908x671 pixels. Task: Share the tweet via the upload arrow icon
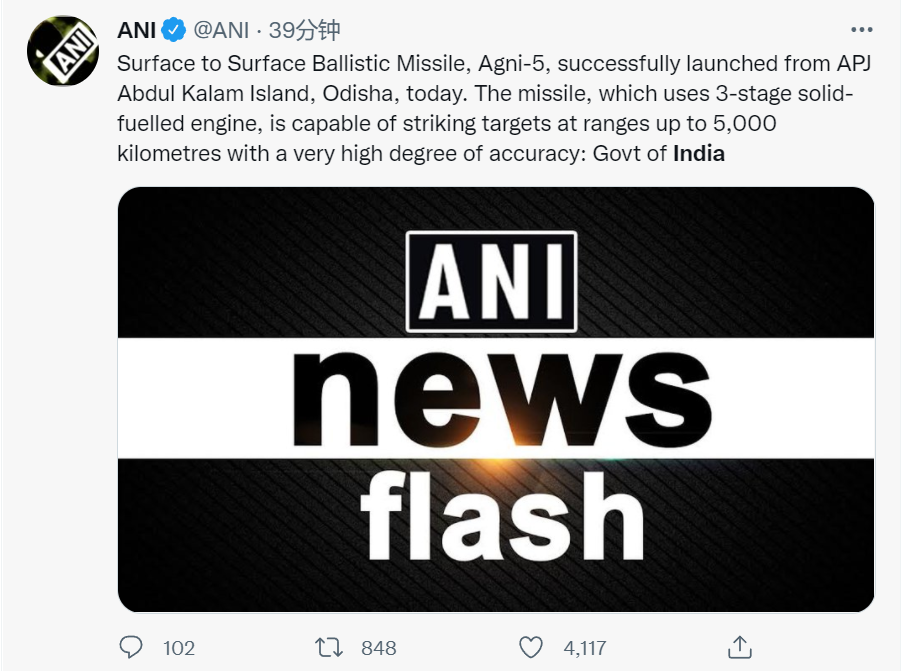[739, 646]
